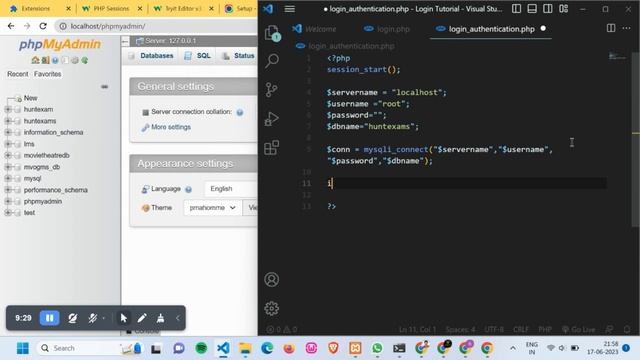The width and height of the screenshot is (640, 360).
Task: Expand the information_schema database node
Action: tap(8, 132)
